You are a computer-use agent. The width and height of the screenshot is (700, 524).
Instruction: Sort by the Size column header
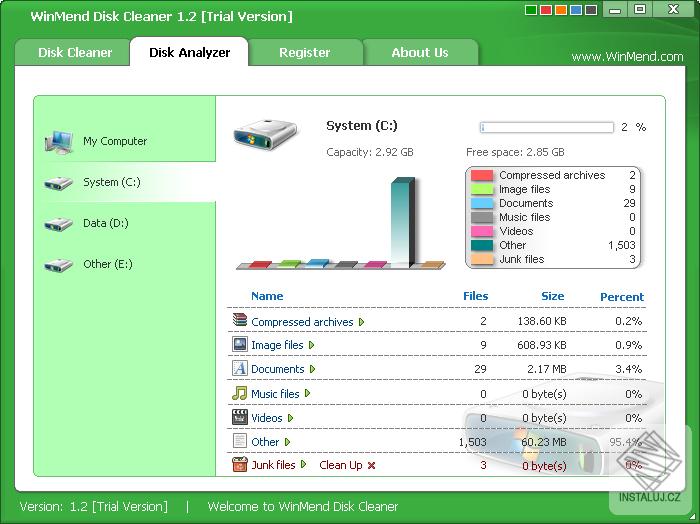click(553, 296)
